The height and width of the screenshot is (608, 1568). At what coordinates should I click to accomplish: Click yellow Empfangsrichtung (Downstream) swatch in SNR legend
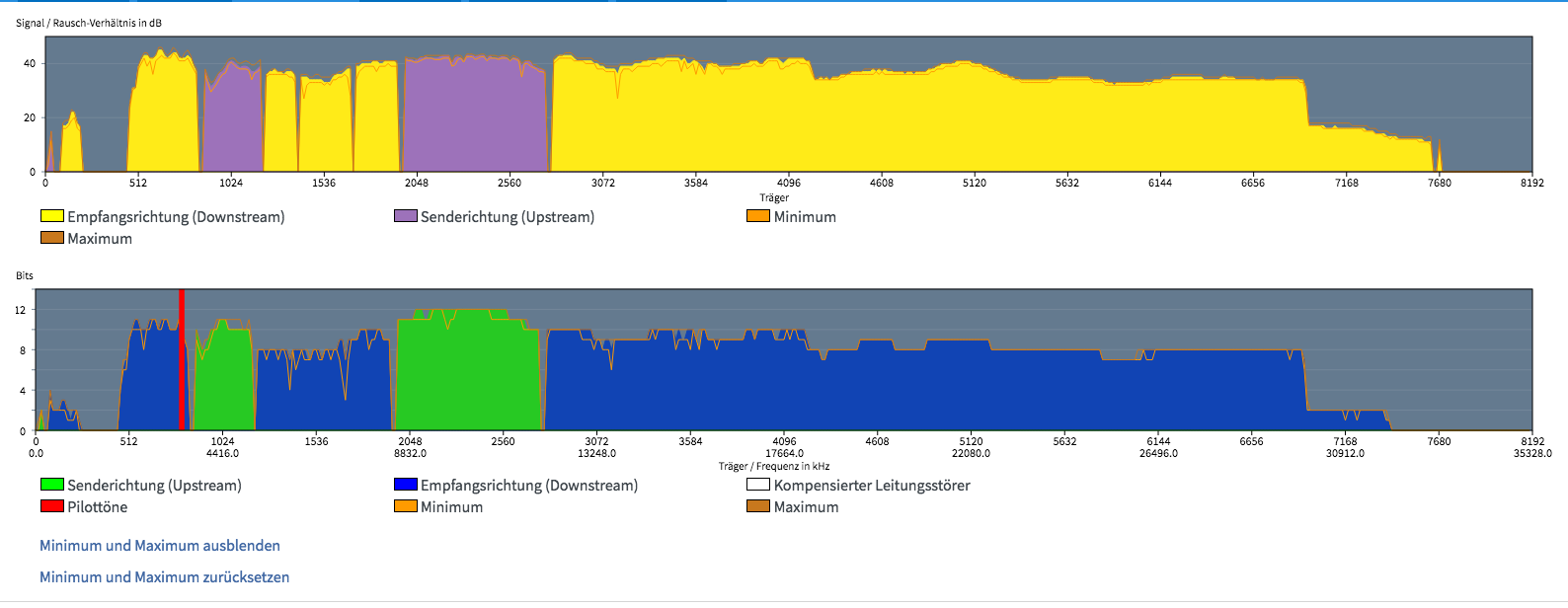tap(51, 216)
